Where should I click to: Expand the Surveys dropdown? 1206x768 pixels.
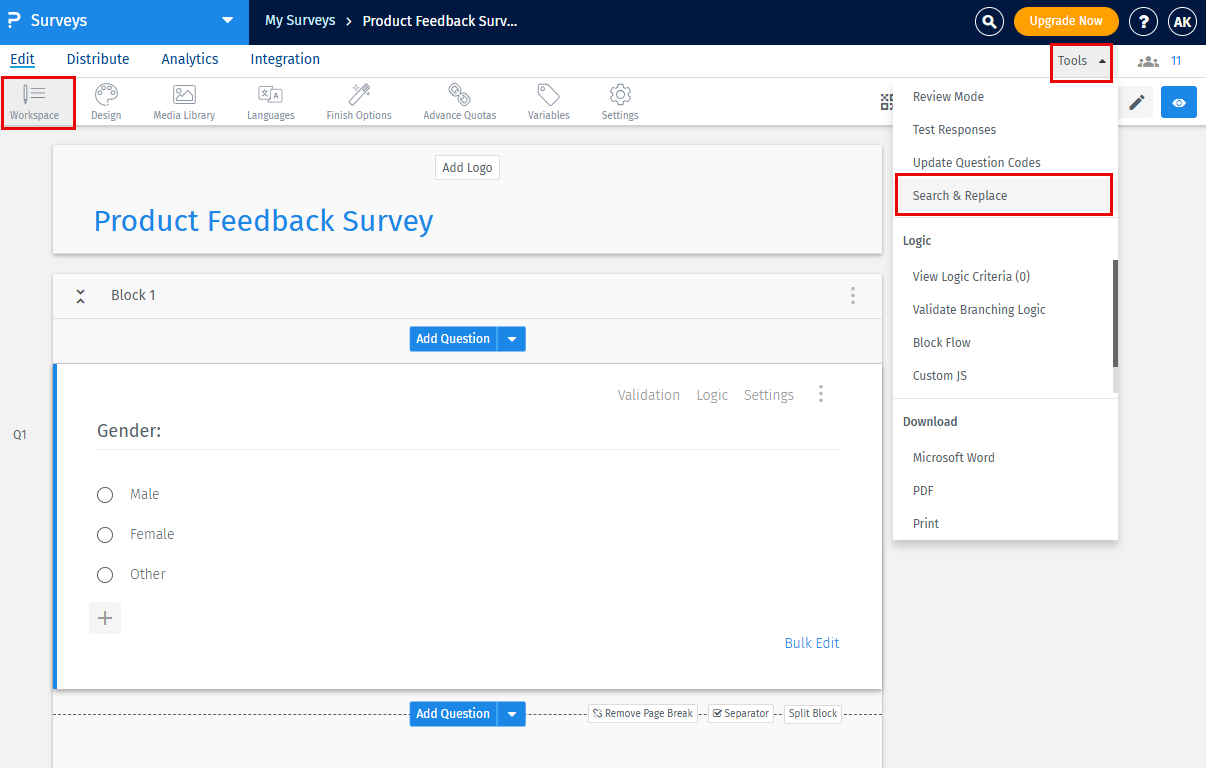click(x=228, y=20)
